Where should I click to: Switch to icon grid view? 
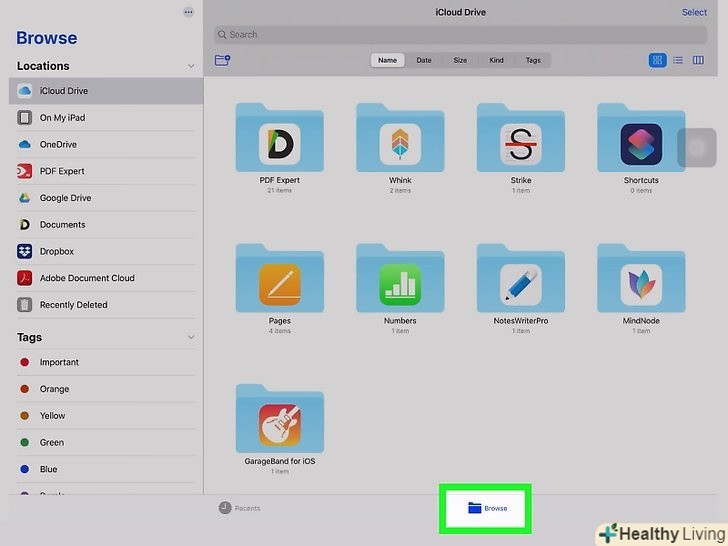point(657,60)
